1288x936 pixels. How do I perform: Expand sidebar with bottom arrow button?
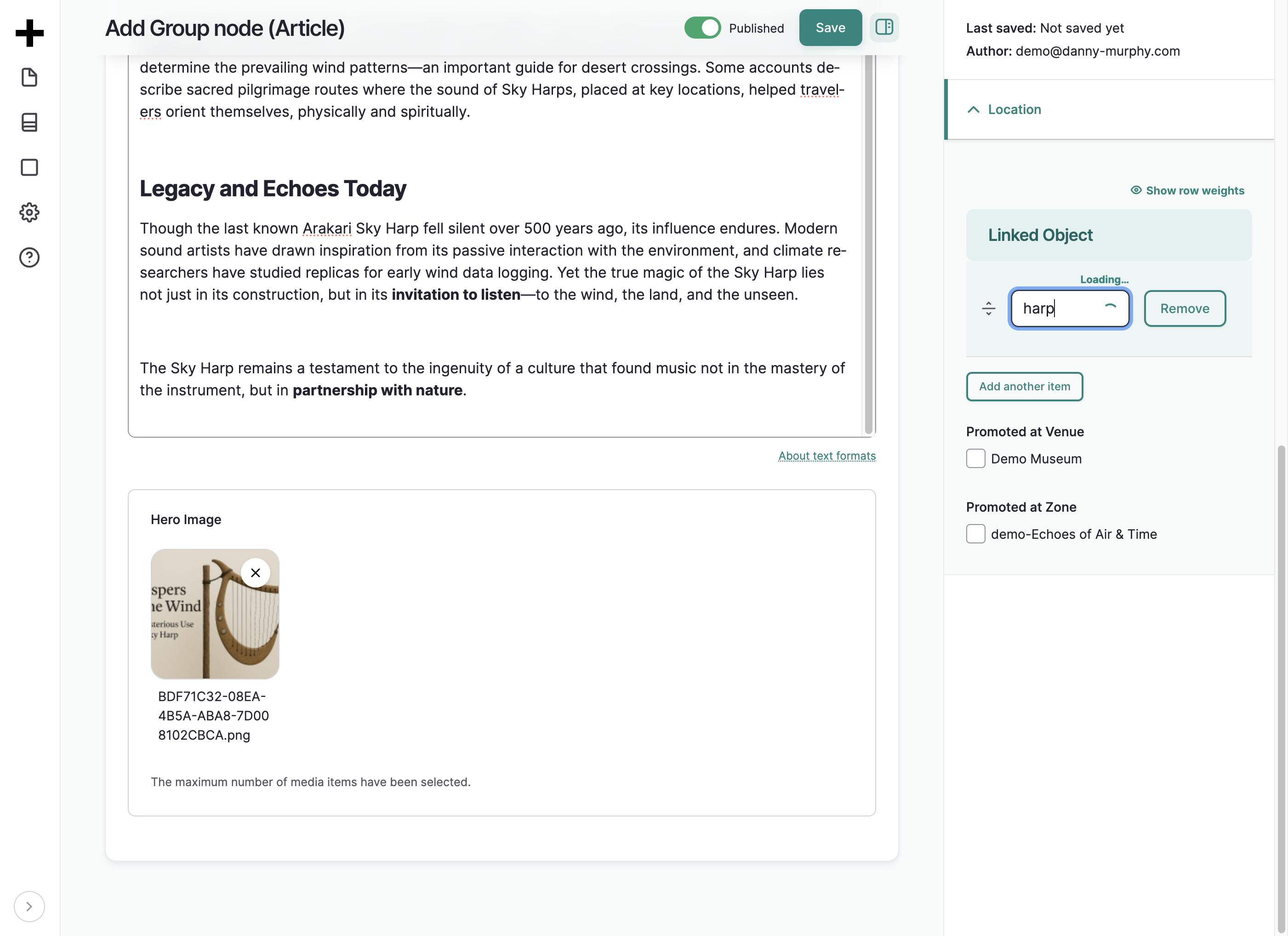(29, 906)
